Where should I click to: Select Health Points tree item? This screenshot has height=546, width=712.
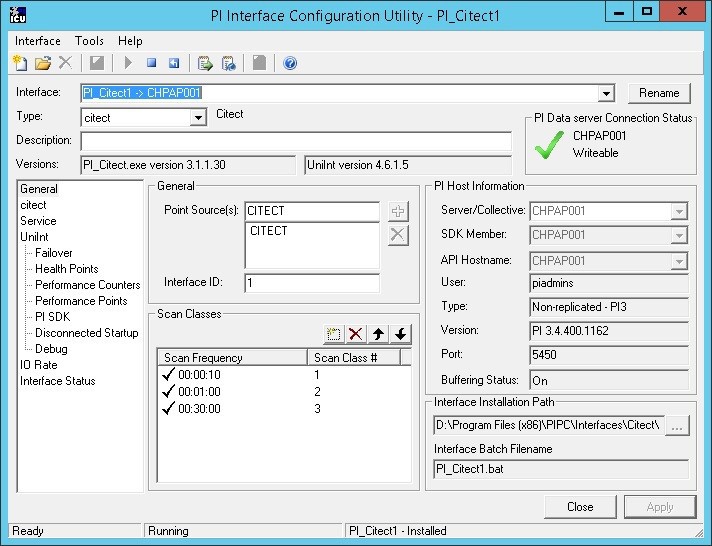pos(67,268)
